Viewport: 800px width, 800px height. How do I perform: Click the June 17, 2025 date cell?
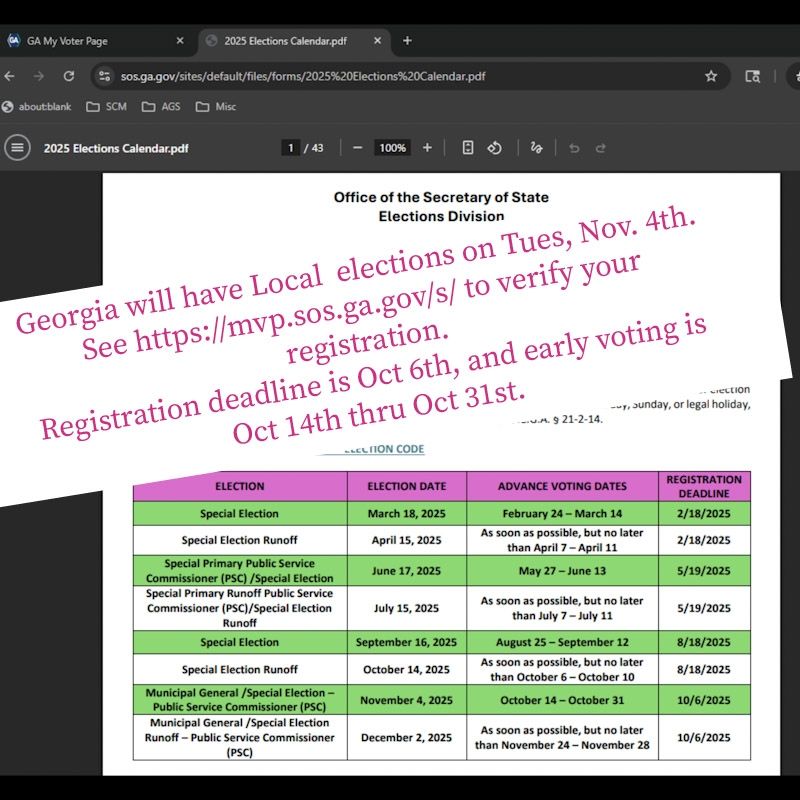[407, 571]
